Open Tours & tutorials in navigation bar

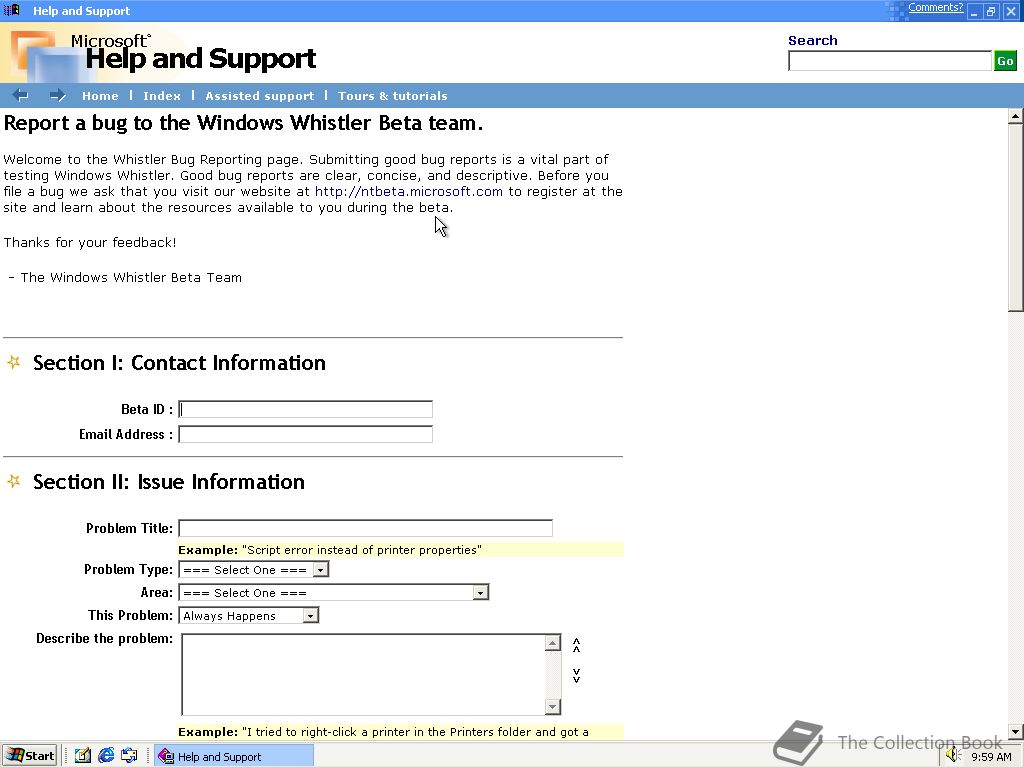(392, 96)
